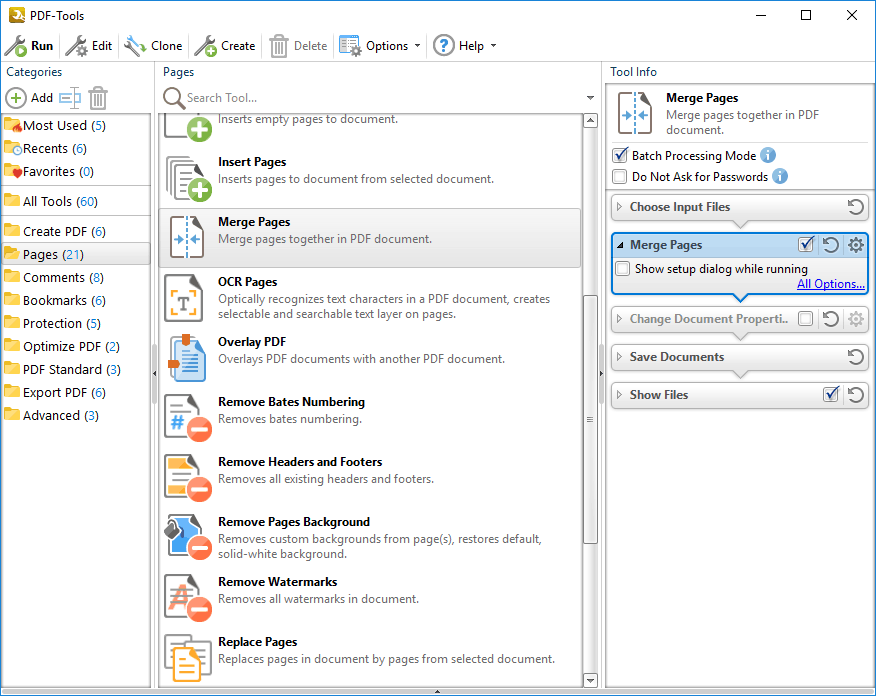The image size is (876, 696).
Task: Open Merge Pages step settings gear
Action: pyautogui.click(x=855, y=245)
